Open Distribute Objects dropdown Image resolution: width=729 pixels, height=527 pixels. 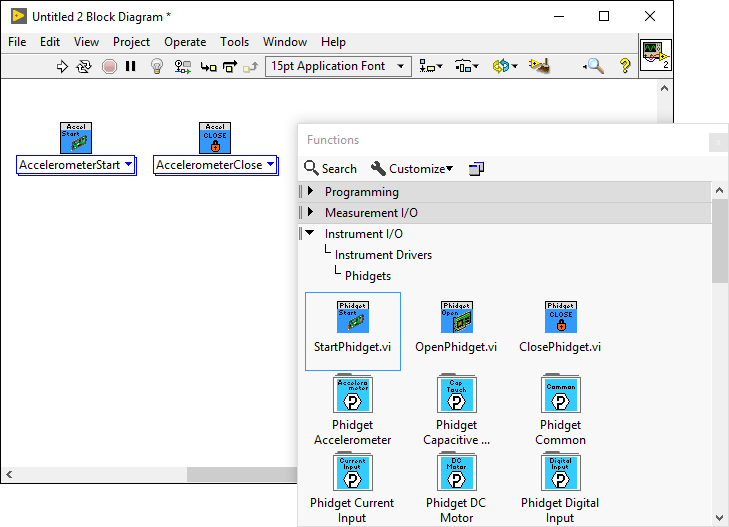(466, 66)
